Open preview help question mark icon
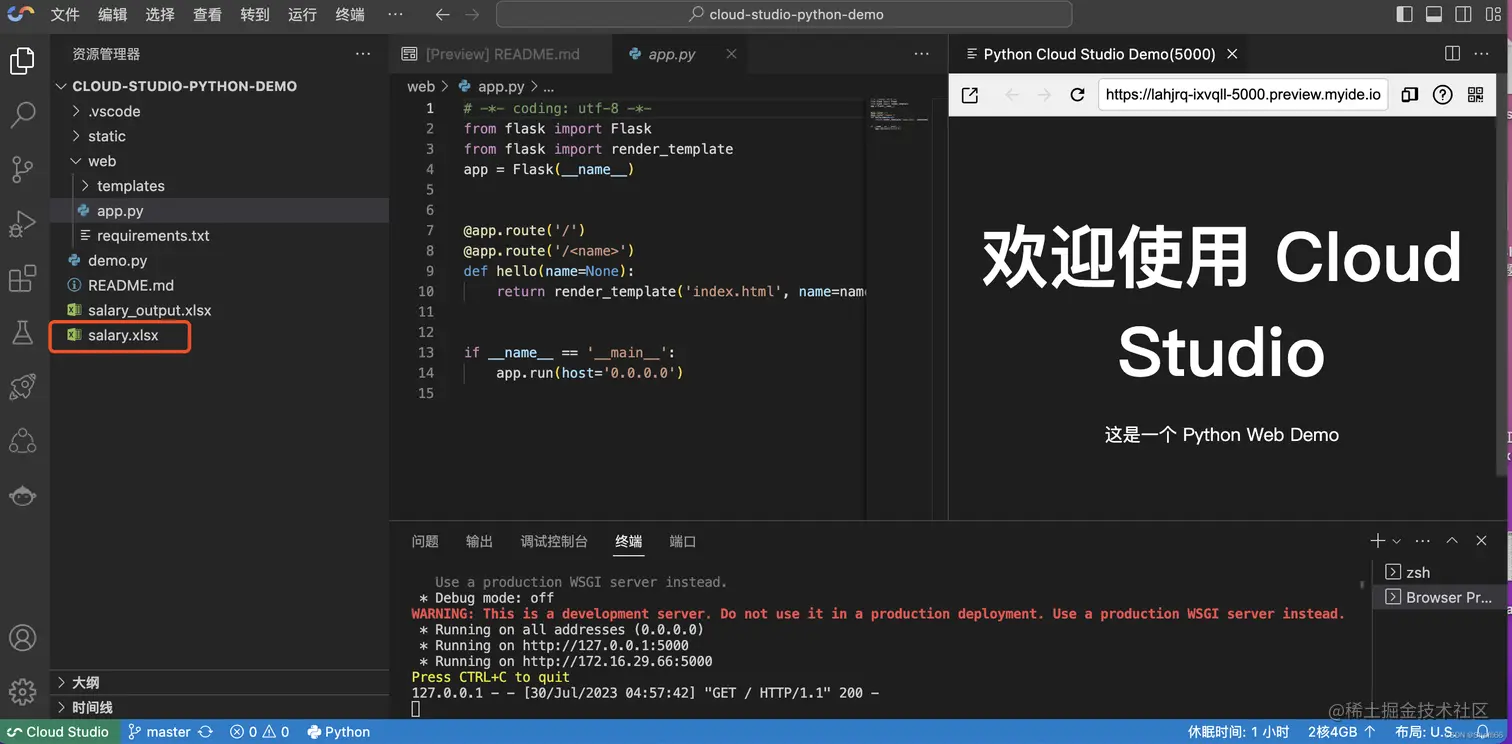 click(x=1442, y=95)
